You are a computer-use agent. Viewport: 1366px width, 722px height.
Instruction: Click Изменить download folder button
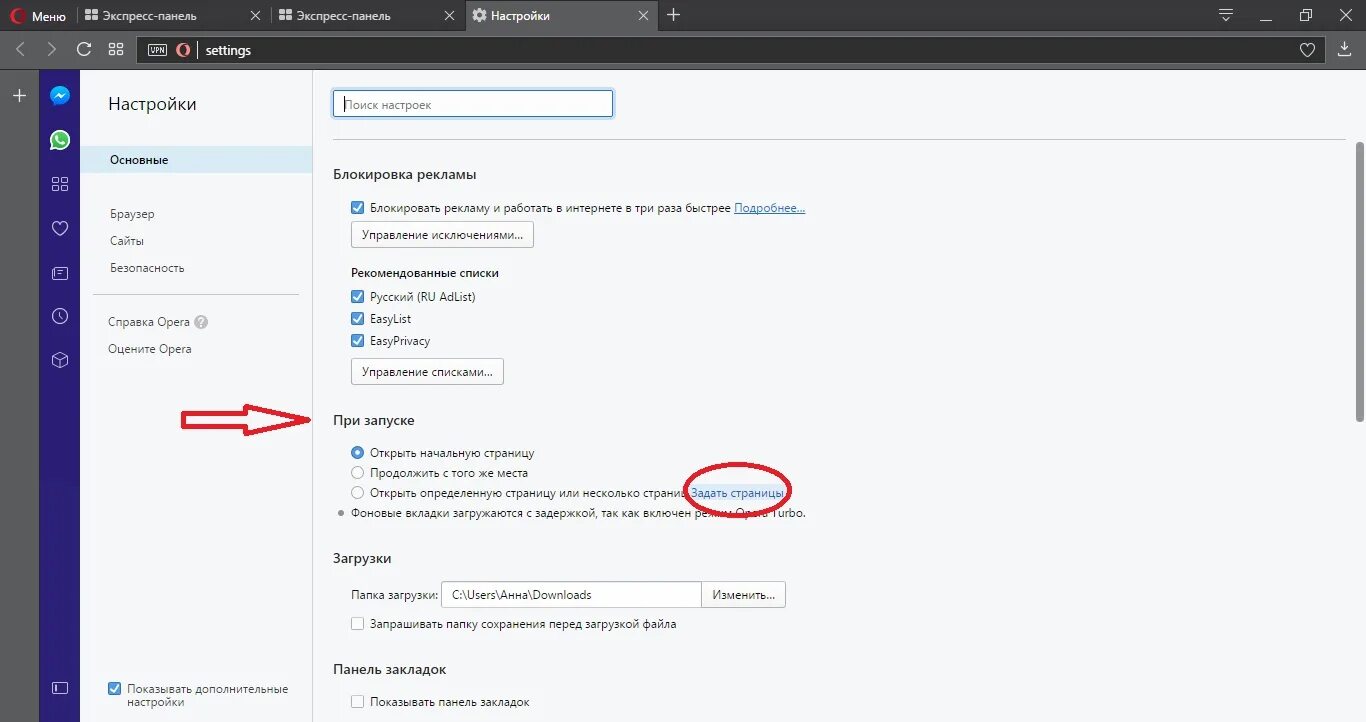(744, 594)
